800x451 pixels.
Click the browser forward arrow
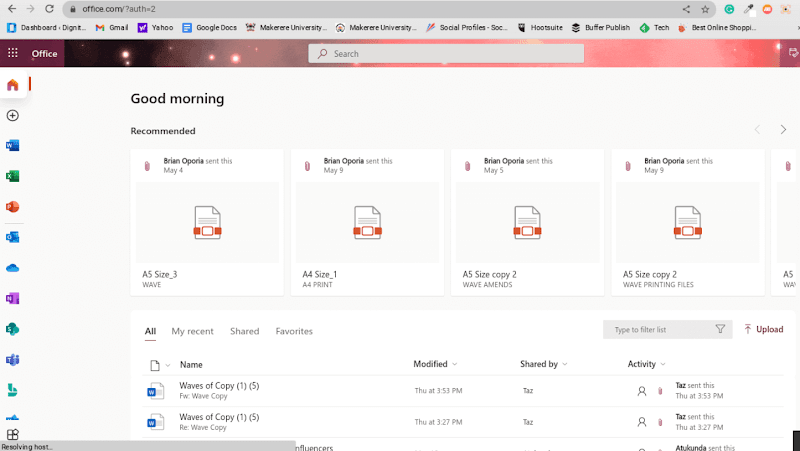[x=31, y=9]
